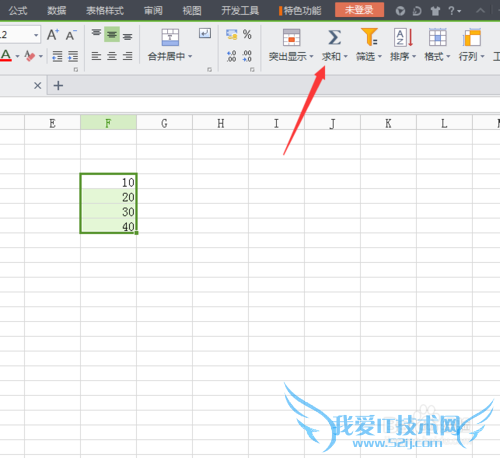Select the cell containing 20
500x458 pixels.
click(x=108, y=196)
